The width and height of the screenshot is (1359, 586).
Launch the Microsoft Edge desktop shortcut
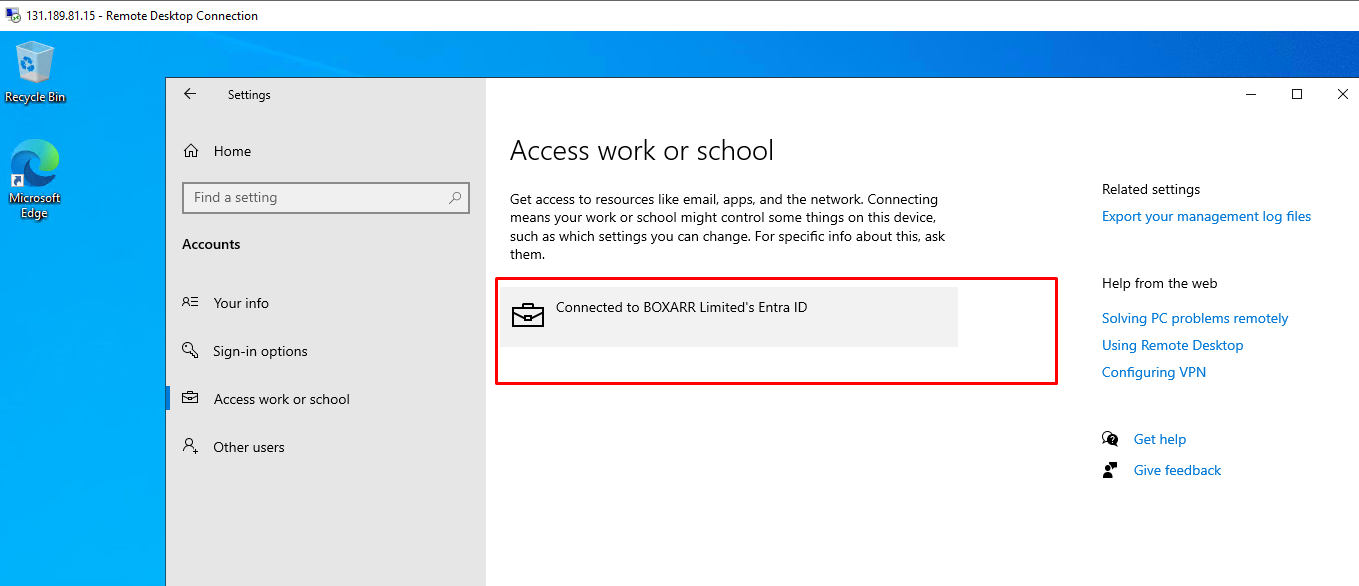click(x=35, y=178)
